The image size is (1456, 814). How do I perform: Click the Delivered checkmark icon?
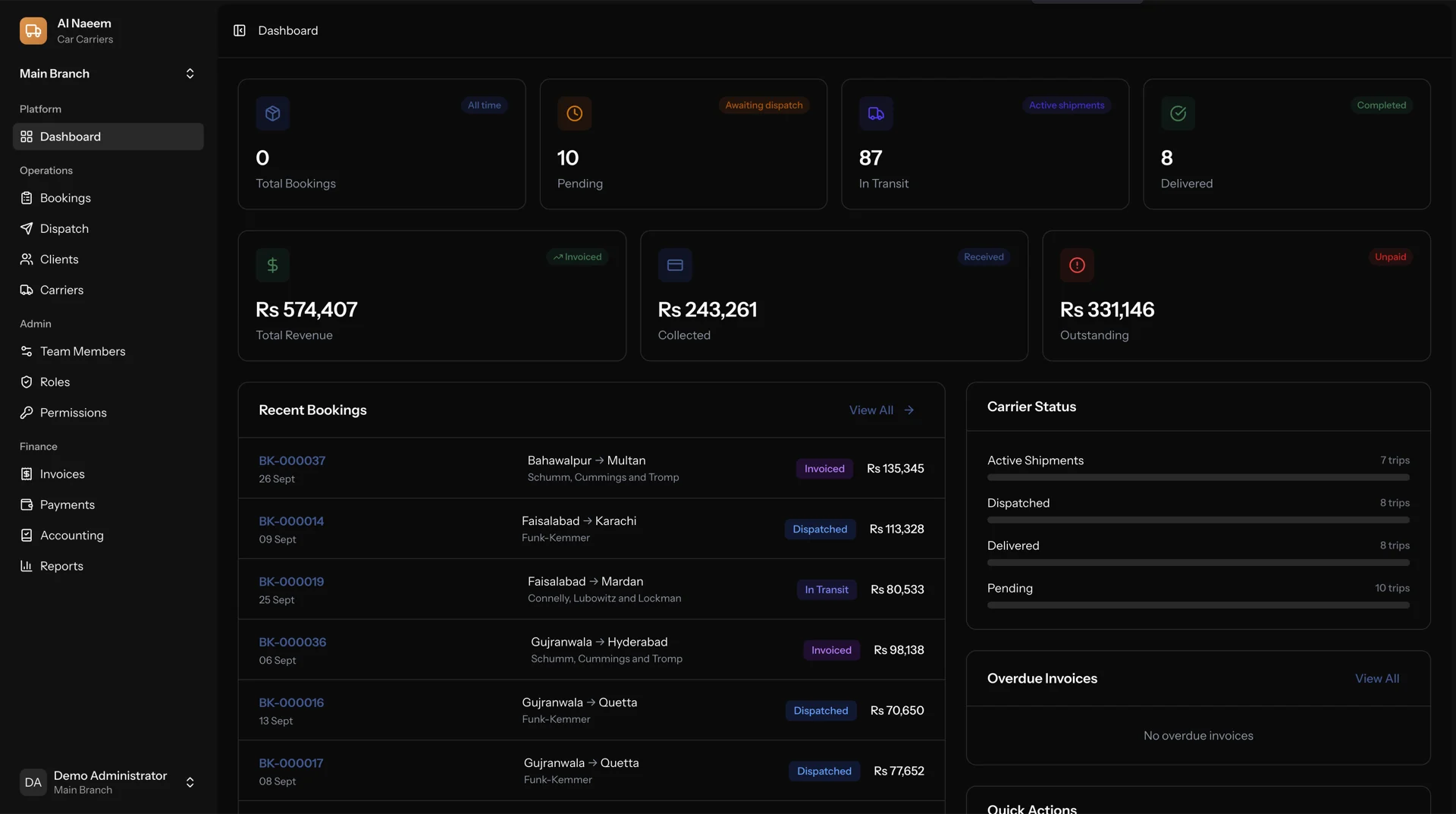point(1178,113)
